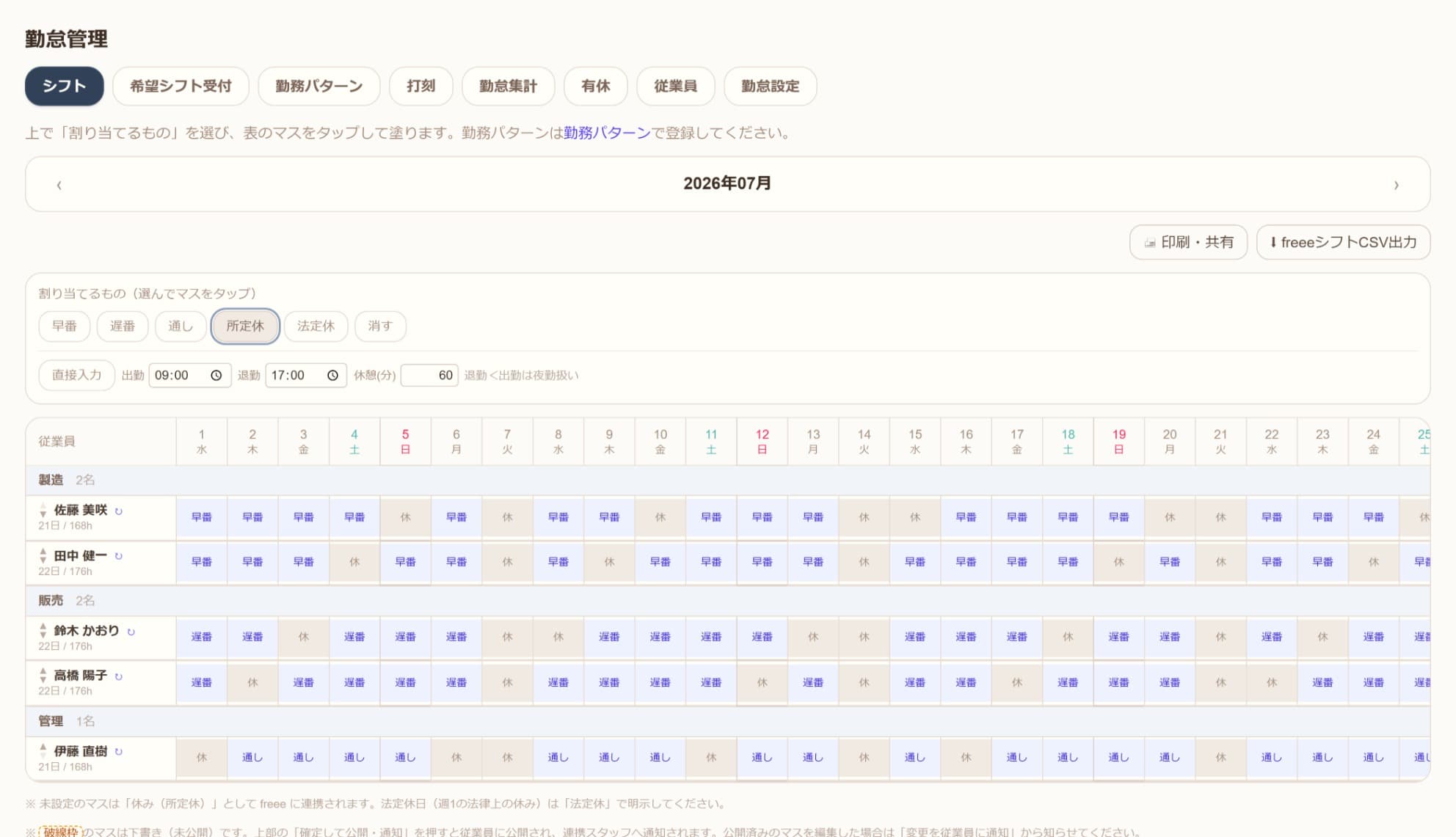Click the 直接入力 button
The image size is (1456, 837).
(x=77, y=375)
